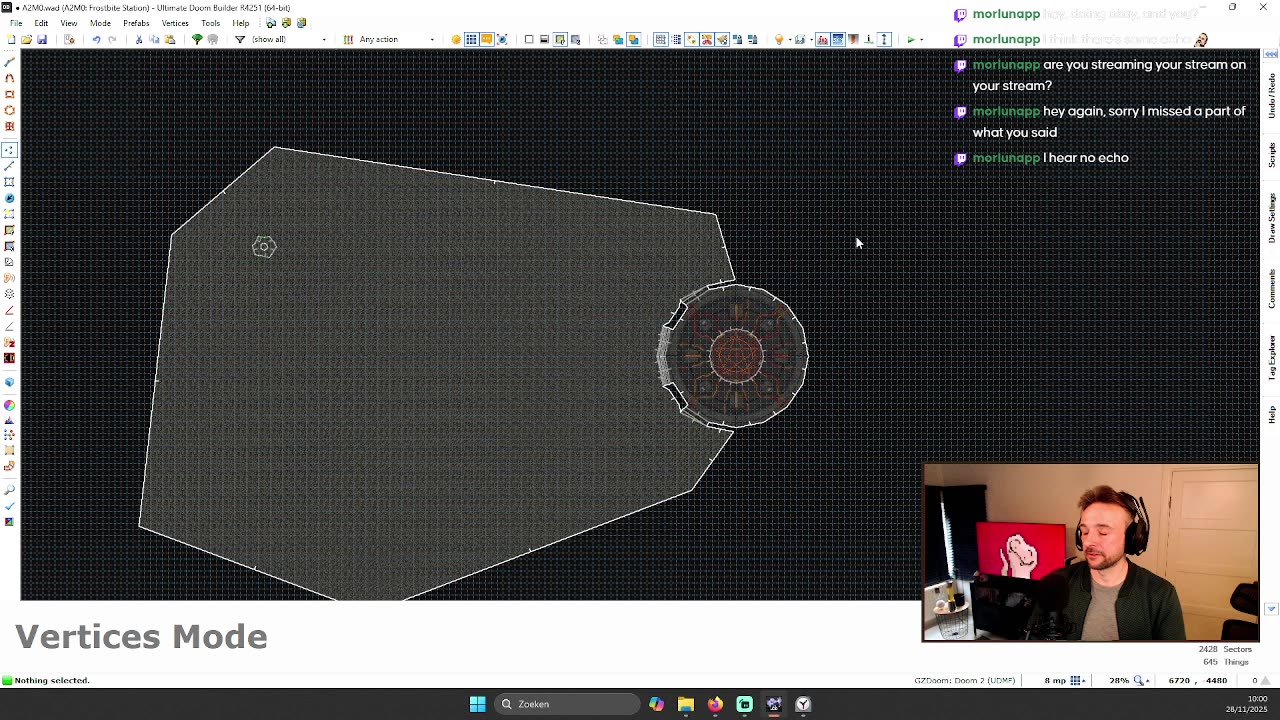The image size is (1280, 720).
Task: Click the magnifier Find and Replace icon
Action: click(x=10, y=490)
